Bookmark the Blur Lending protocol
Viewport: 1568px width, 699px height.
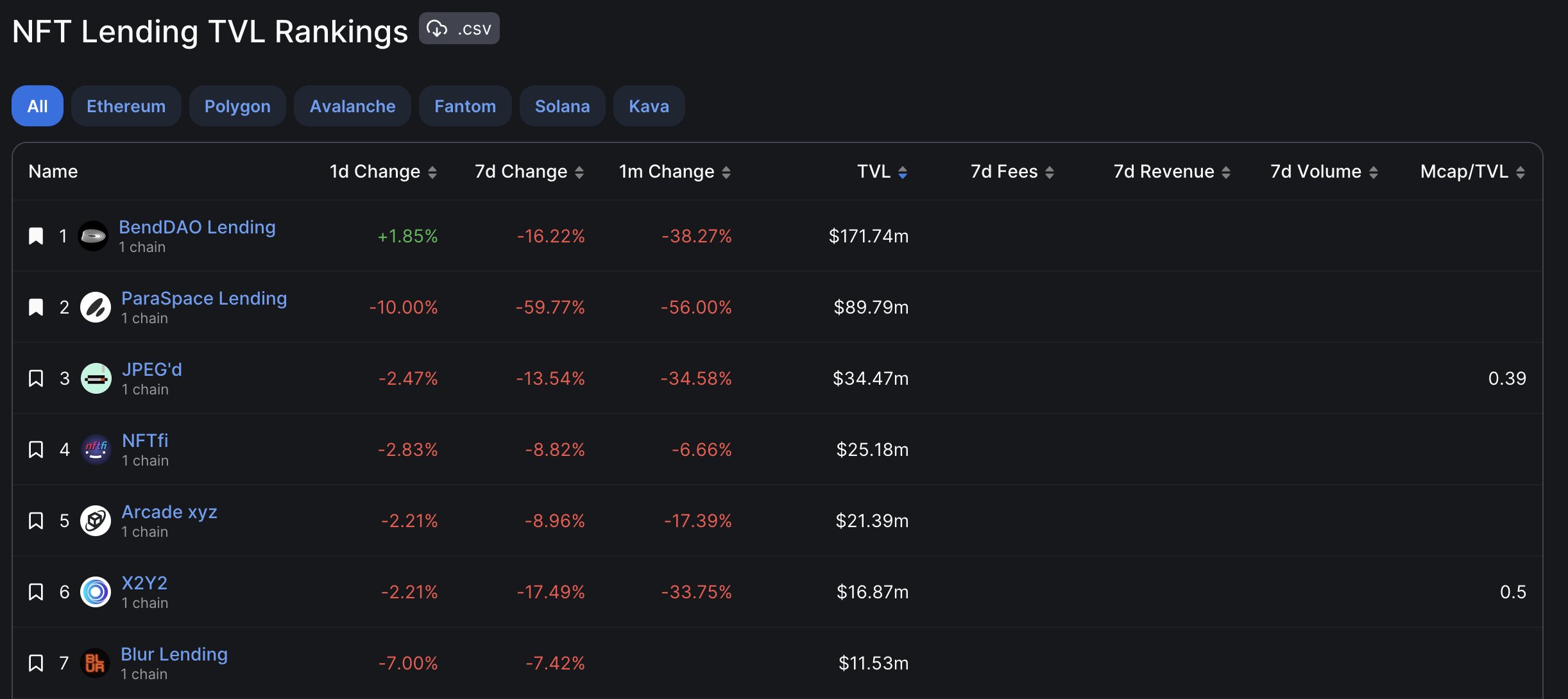point(36,663)
